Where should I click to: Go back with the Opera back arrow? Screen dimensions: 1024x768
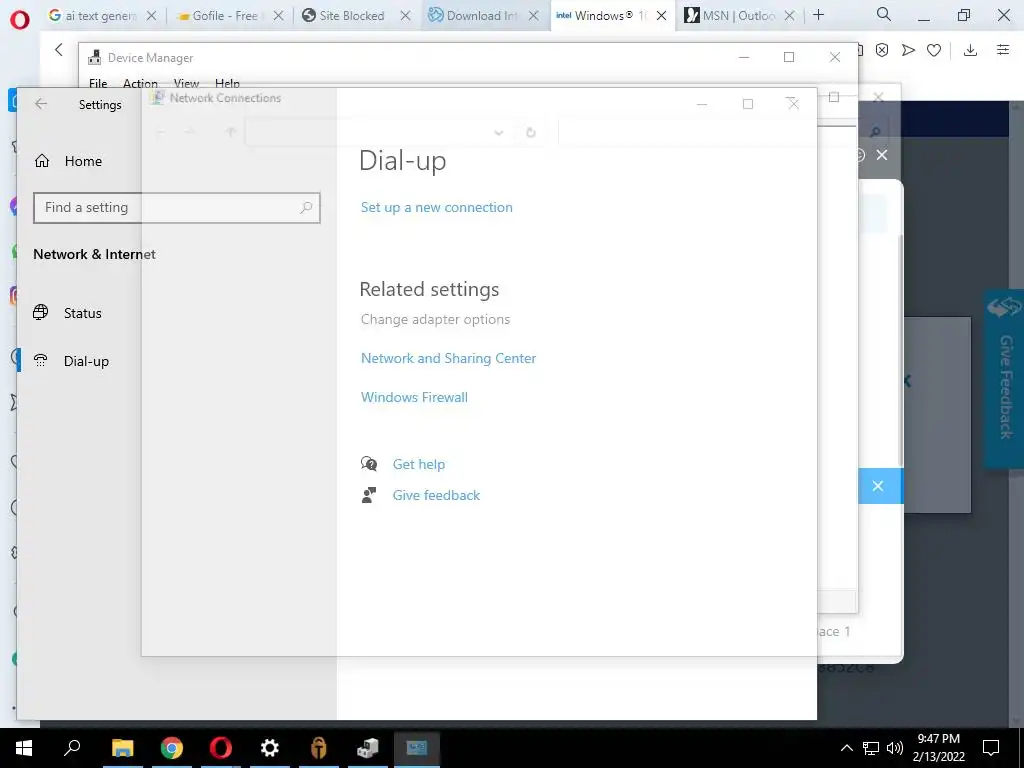tap(59, 50)
